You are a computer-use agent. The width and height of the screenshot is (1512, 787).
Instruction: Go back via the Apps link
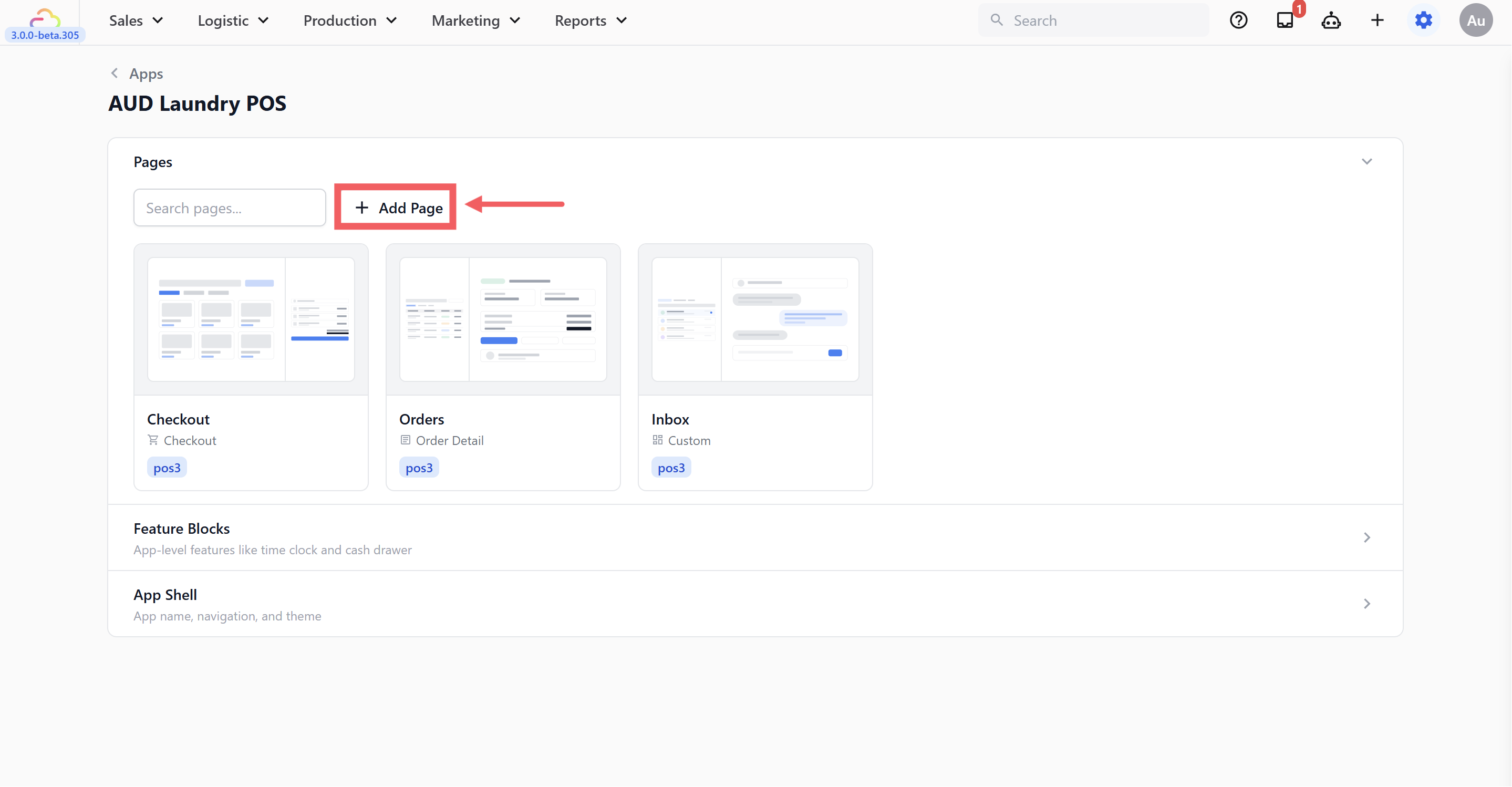coord(146,74)
